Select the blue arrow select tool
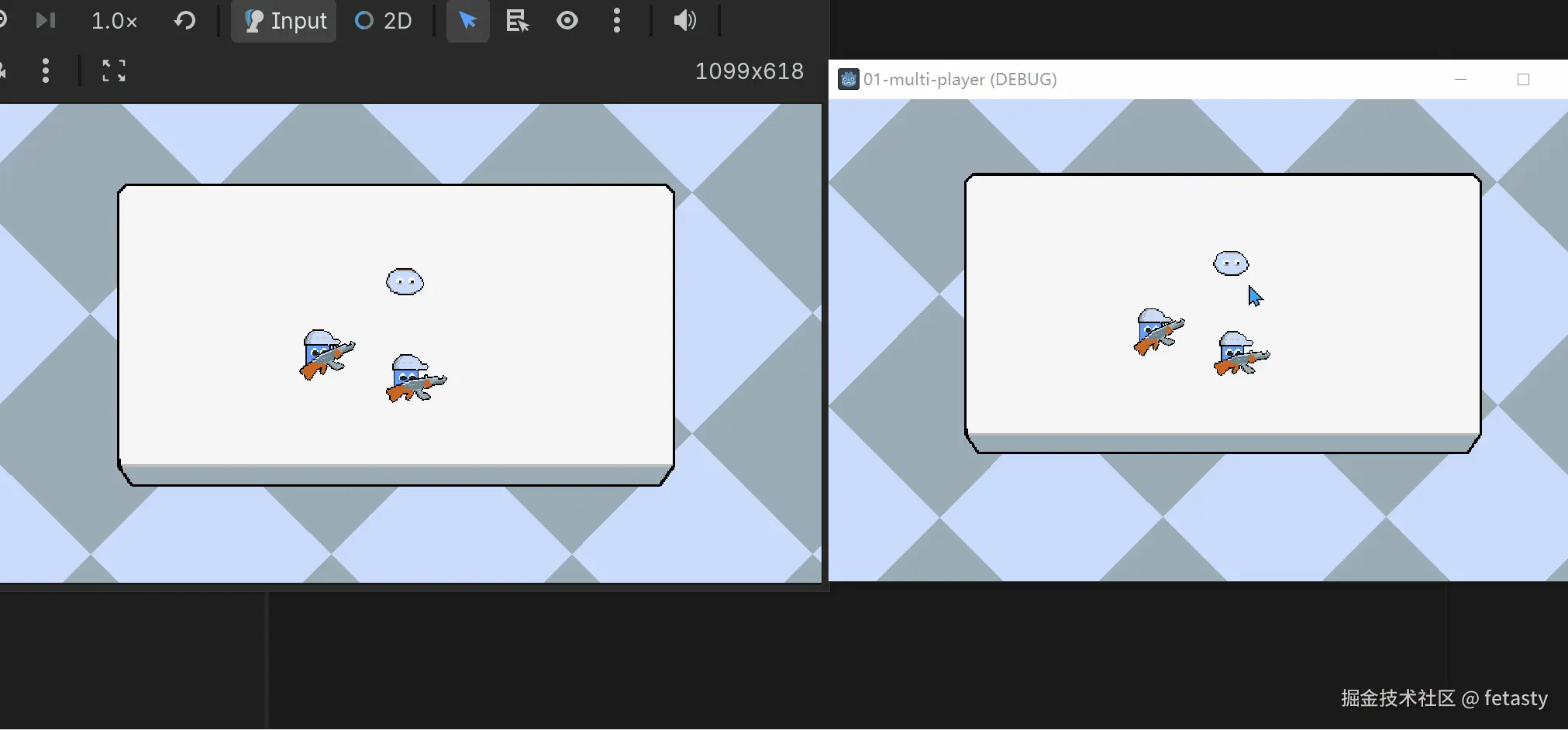 point(468,21)
